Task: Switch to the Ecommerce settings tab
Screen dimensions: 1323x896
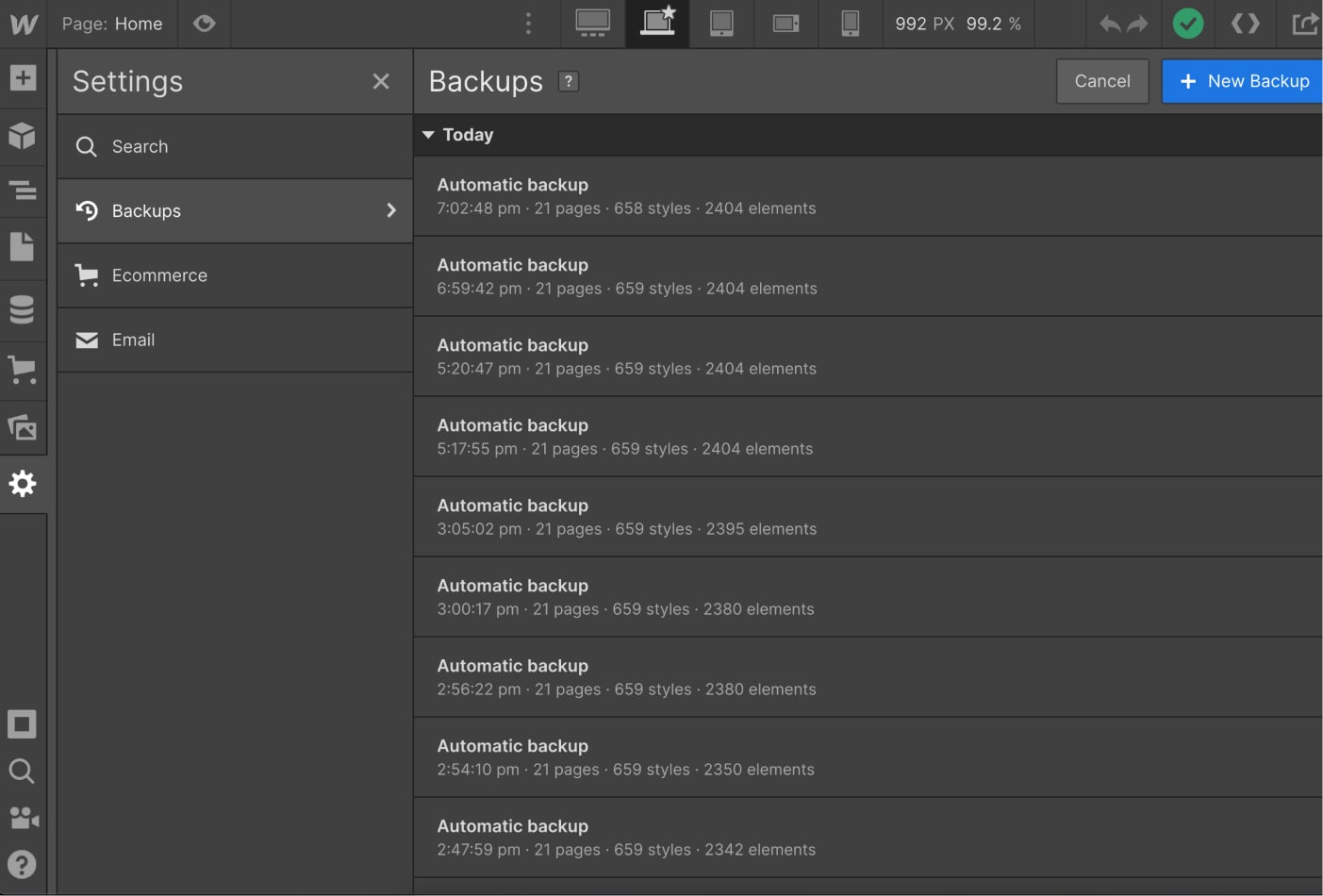Action: coord(234,274)
